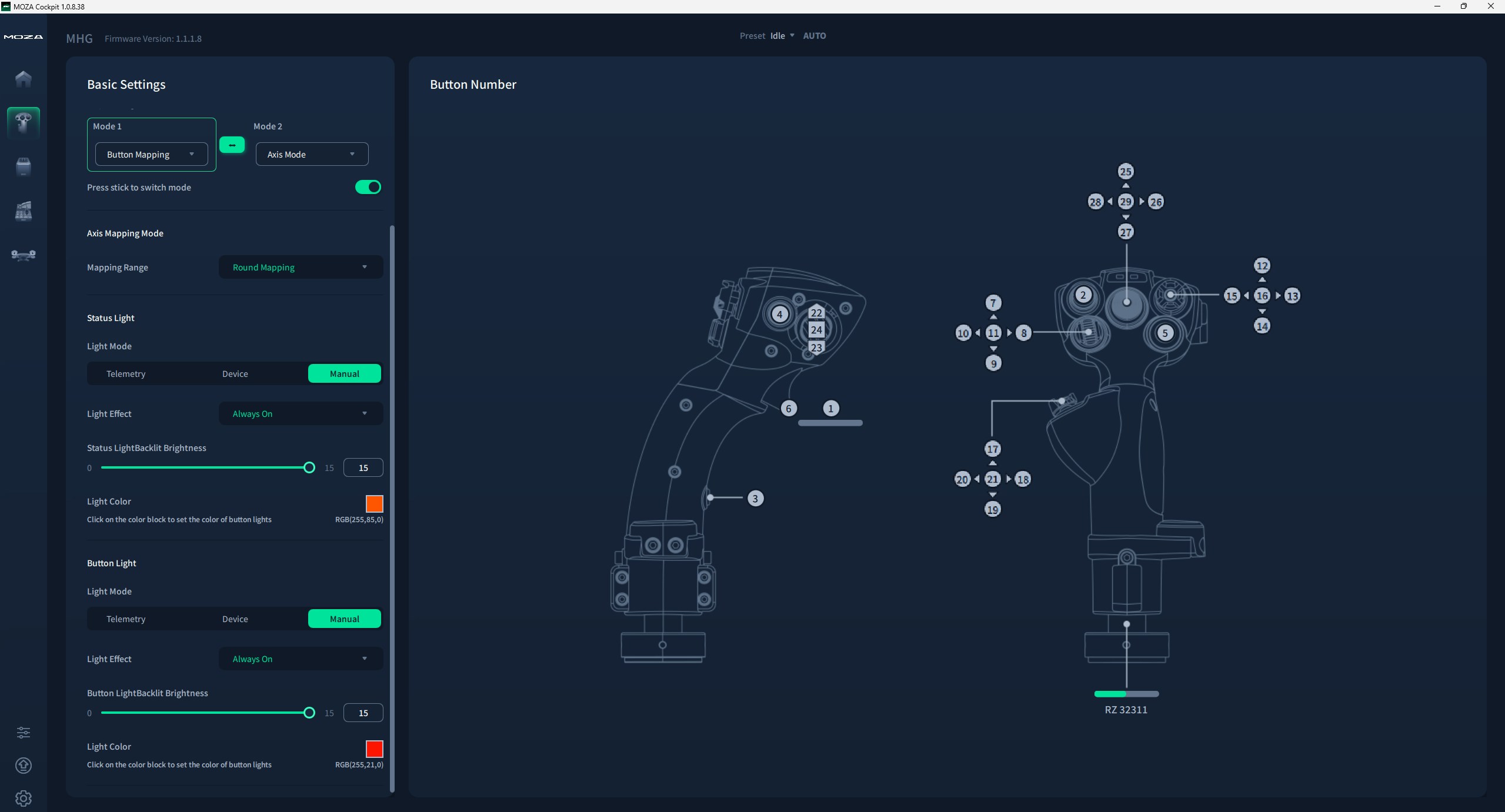Open Mode 1 Button Mapping dropdown
The height and width of the screenshot is (812, 1505).
(x=151, y=155)
